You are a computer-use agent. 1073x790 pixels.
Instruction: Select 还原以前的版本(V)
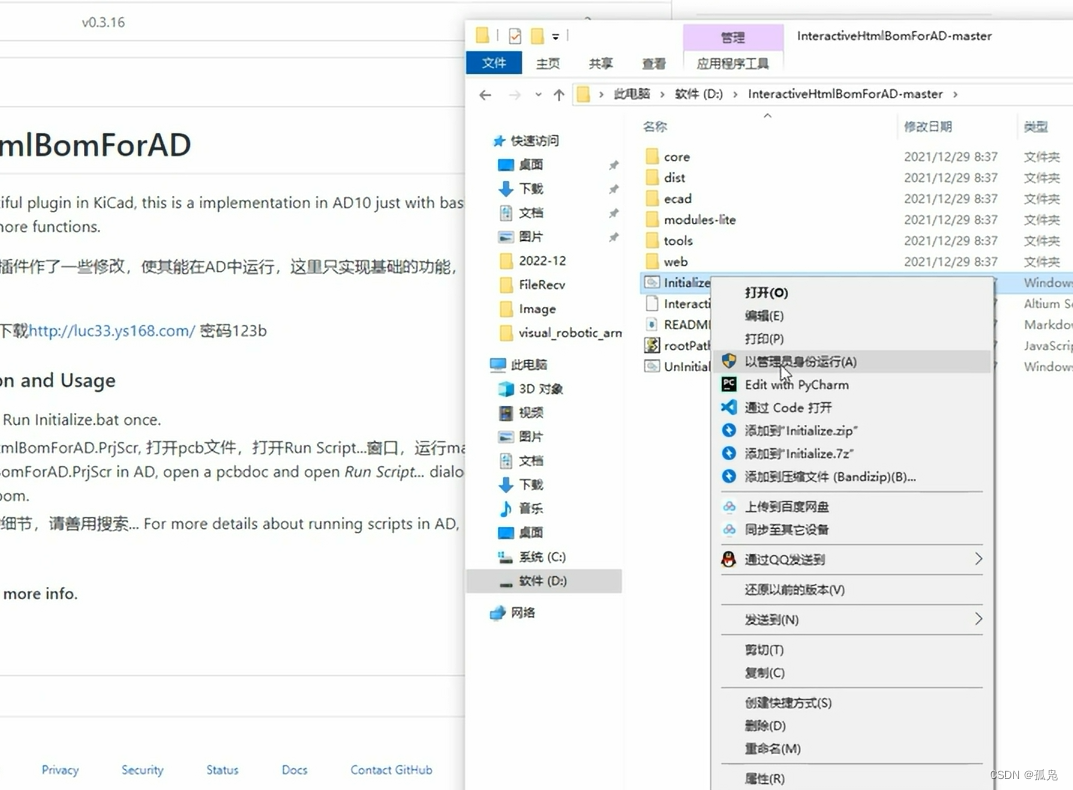point(852,589)
